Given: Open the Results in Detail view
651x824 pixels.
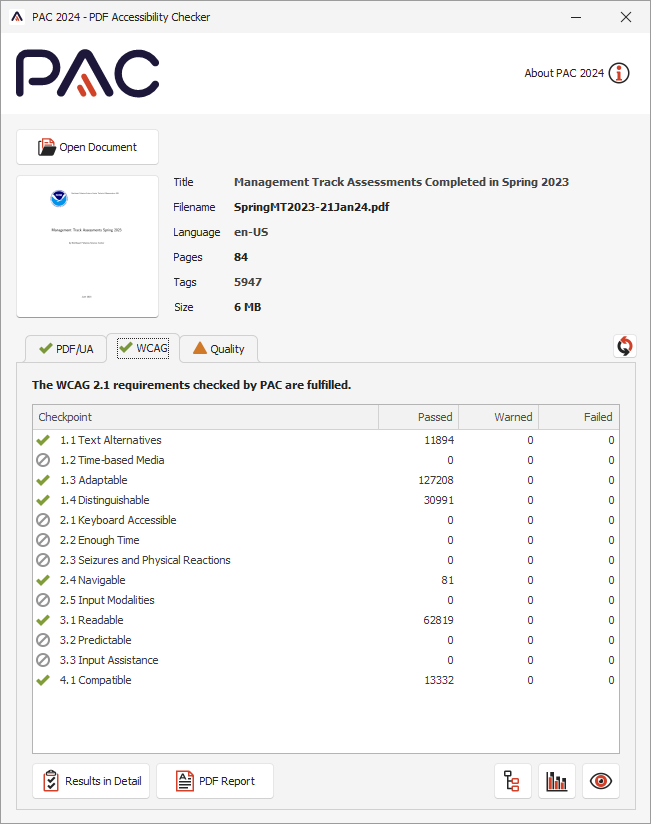Looking at the screenshot, I should [91, 781].
